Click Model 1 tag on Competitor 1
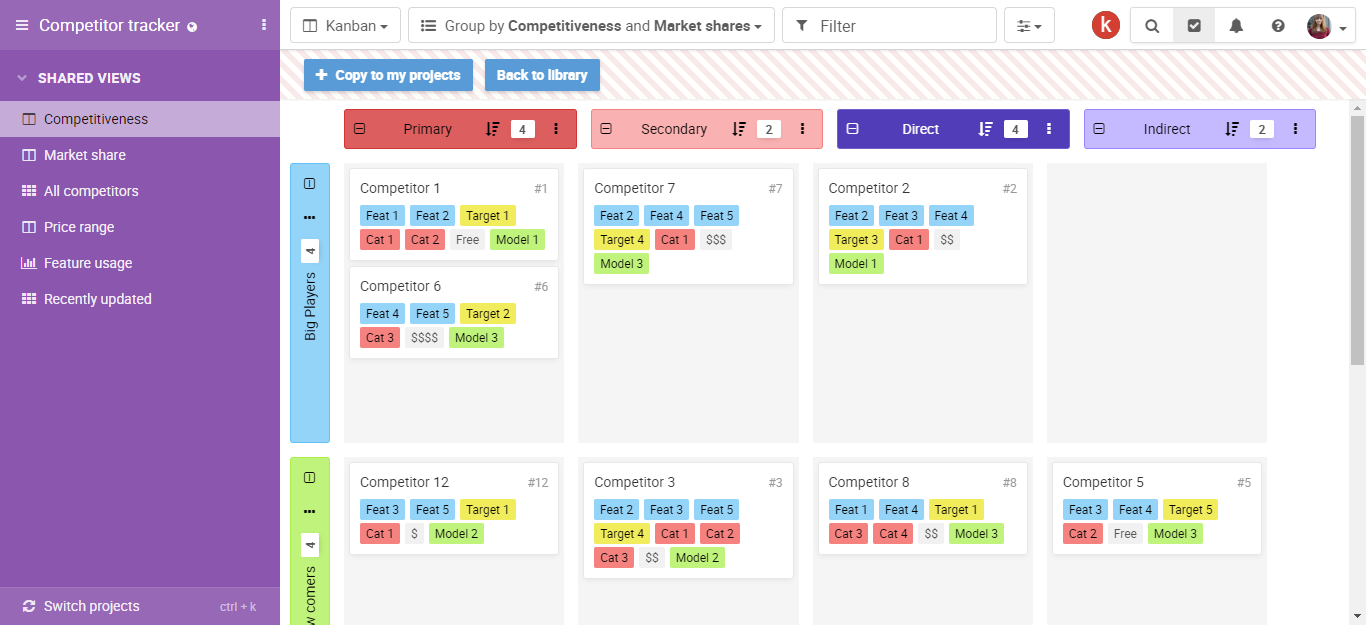Image resolution: width=1366 pixels, height=625 pixels. click(517, 240)
